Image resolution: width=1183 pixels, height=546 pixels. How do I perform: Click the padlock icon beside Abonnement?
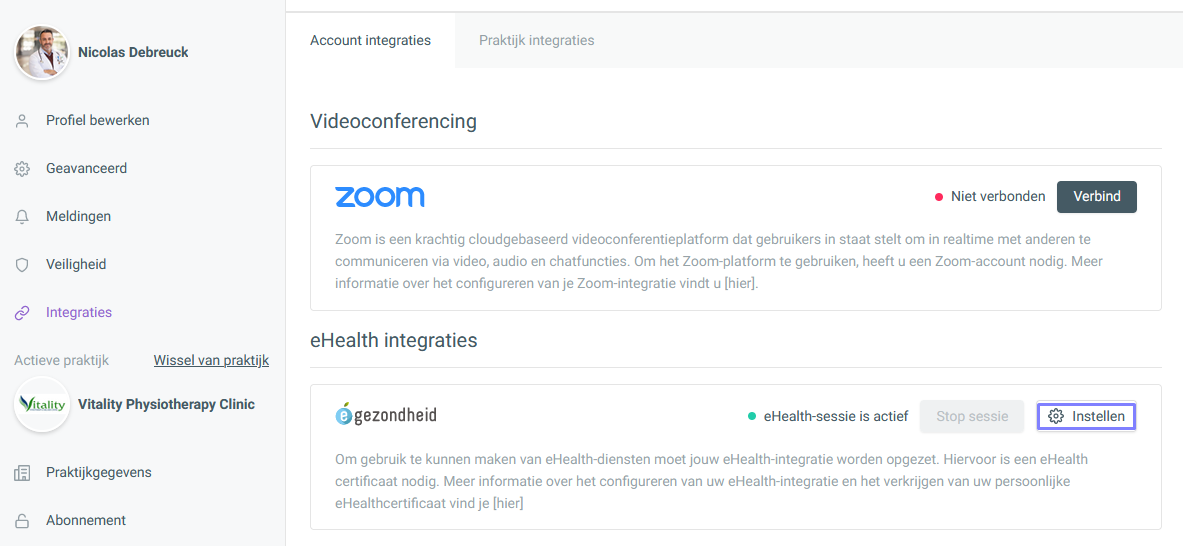click(x=22, y=521)
